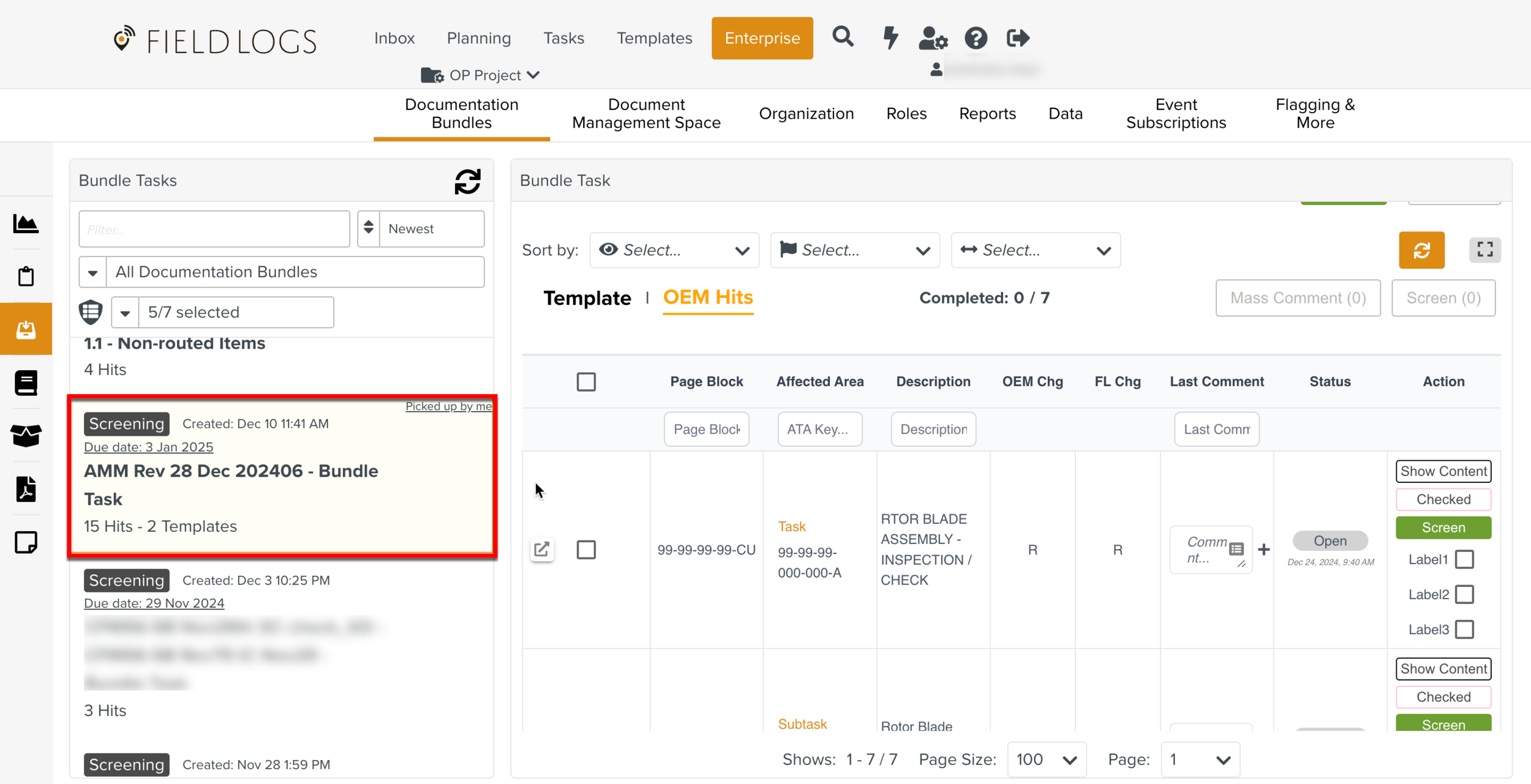1531x784 pixels.
Task: Click the OP Project folder icon
Action: coord(432,75)
